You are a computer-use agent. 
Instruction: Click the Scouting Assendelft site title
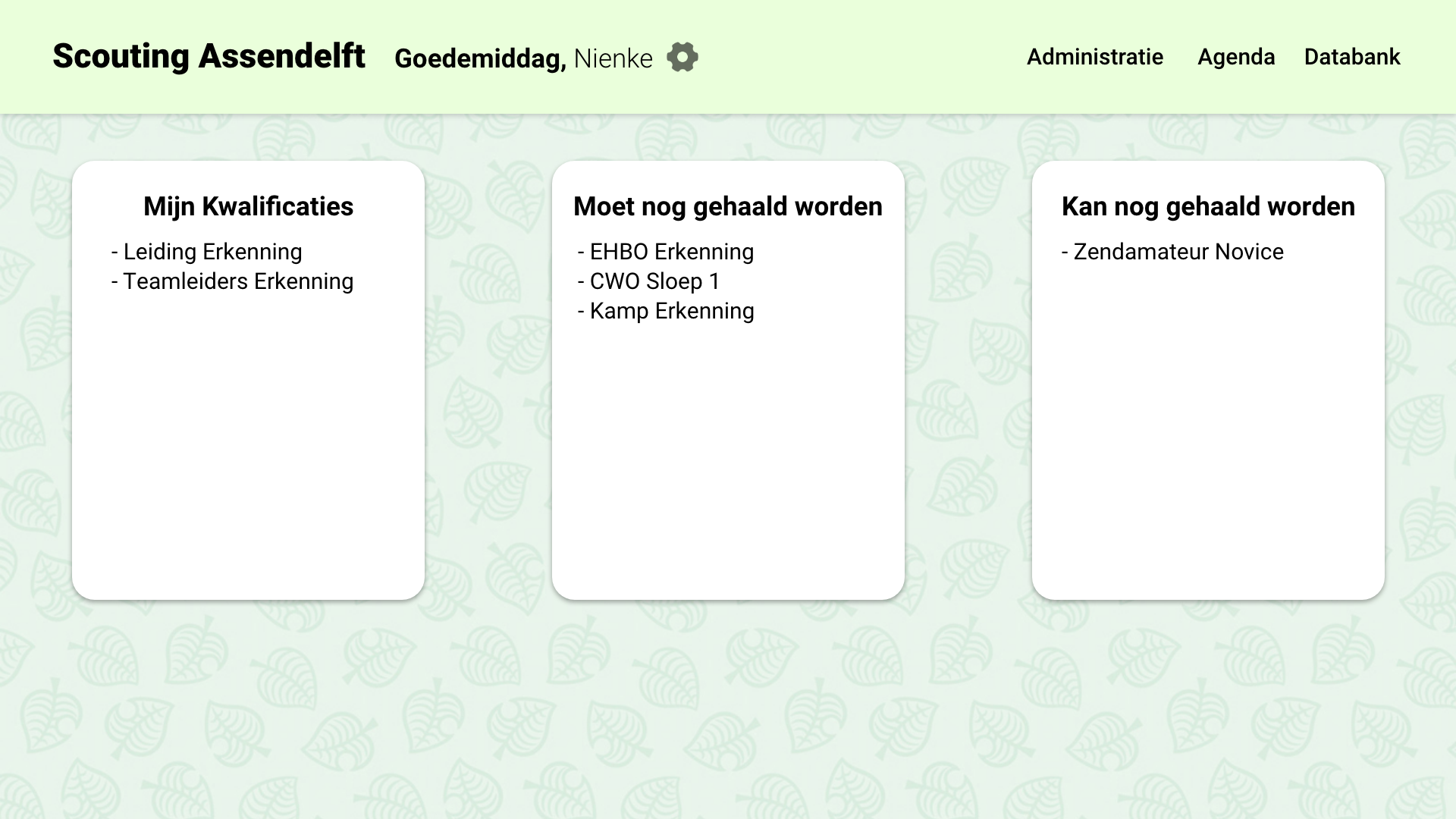[x=209, y=56]
